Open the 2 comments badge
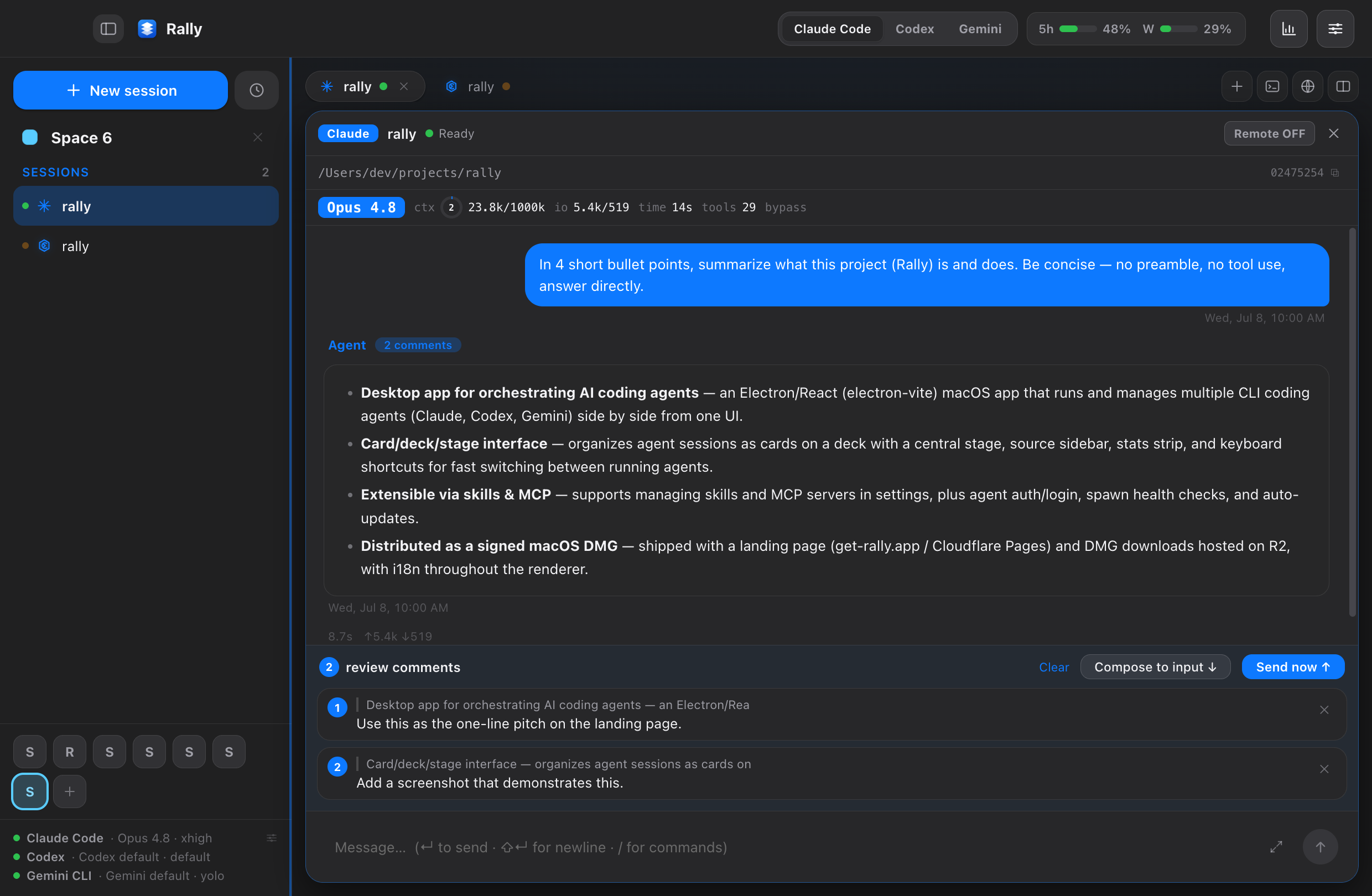Viewport: 1372px width, 896px height. tap(418, 345)
